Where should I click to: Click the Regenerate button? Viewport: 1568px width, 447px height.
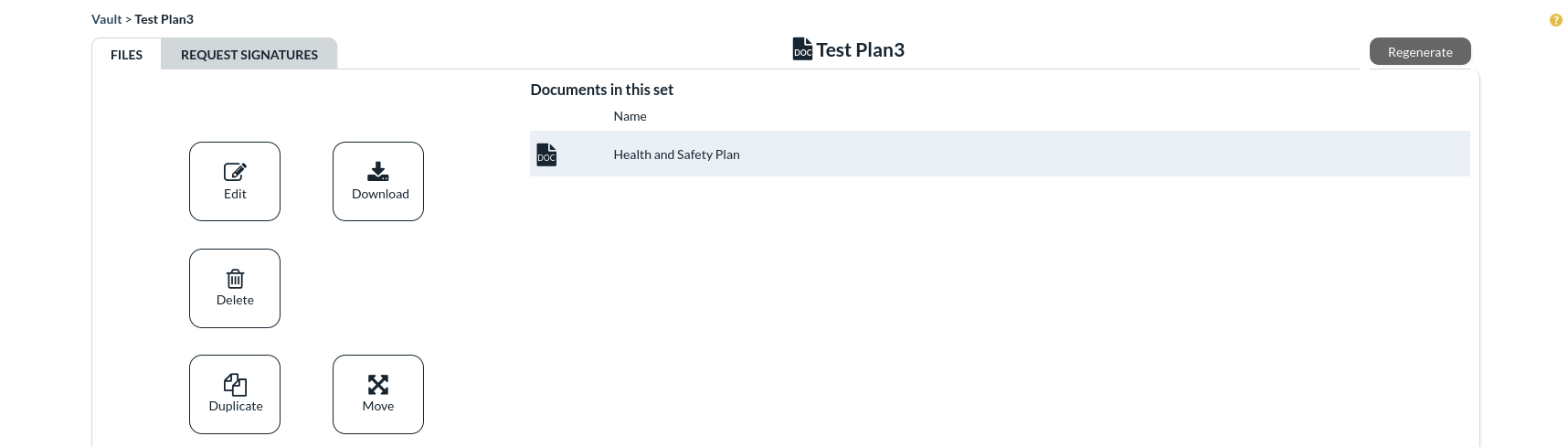(x=1420, y=51)
